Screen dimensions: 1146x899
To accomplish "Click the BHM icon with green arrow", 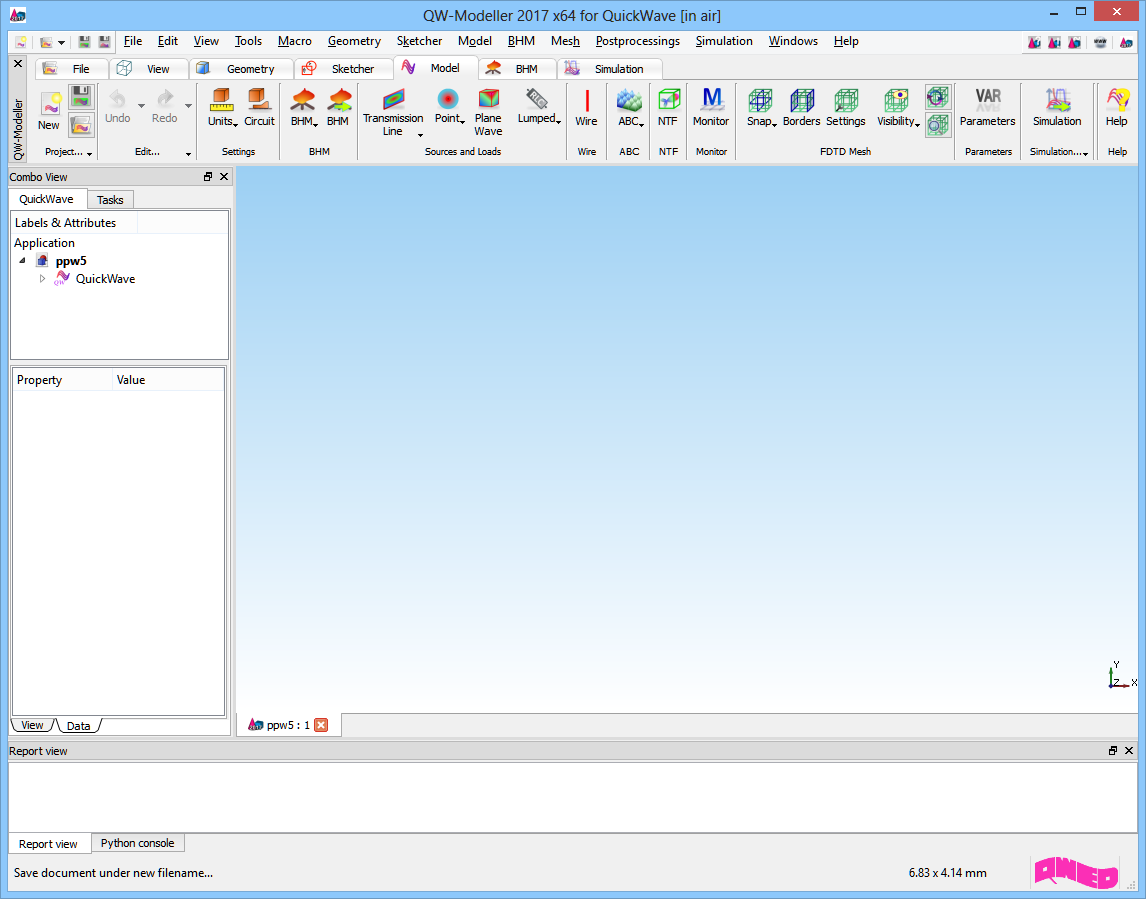I will pyautogui.click(x=338, y=107).
